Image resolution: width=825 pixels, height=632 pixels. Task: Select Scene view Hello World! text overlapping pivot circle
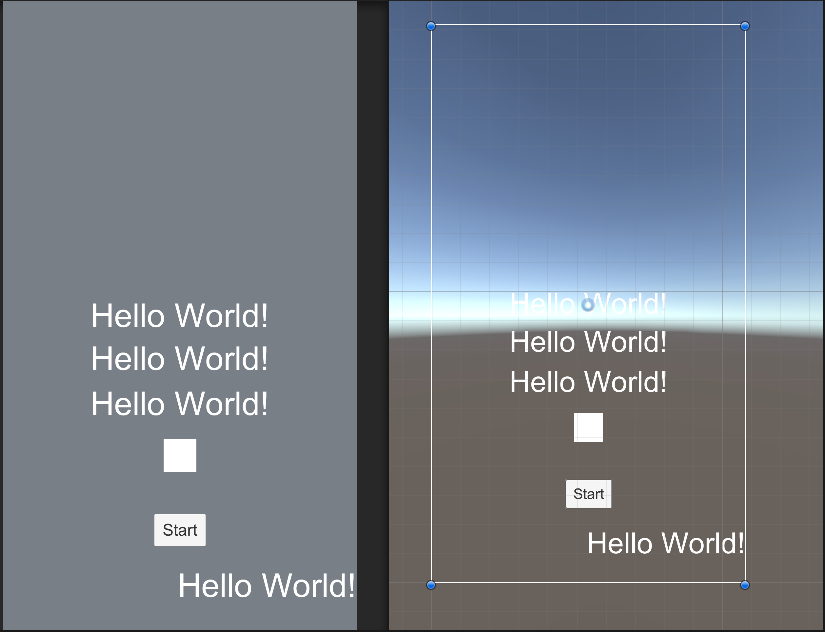point(588,304)
